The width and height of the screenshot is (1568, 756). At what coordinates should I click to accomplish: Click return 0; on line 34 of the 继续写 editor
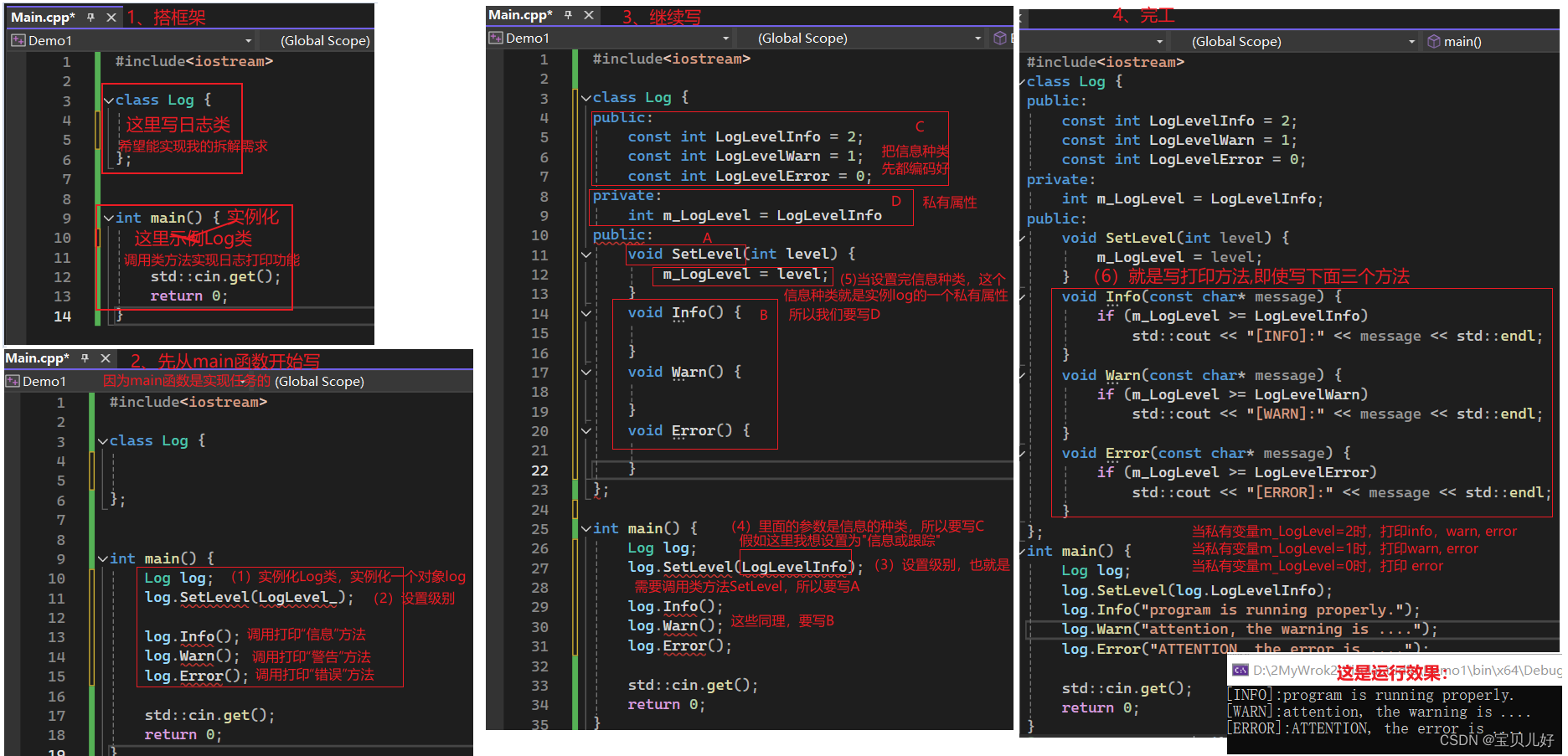click(x=666, y=705)
